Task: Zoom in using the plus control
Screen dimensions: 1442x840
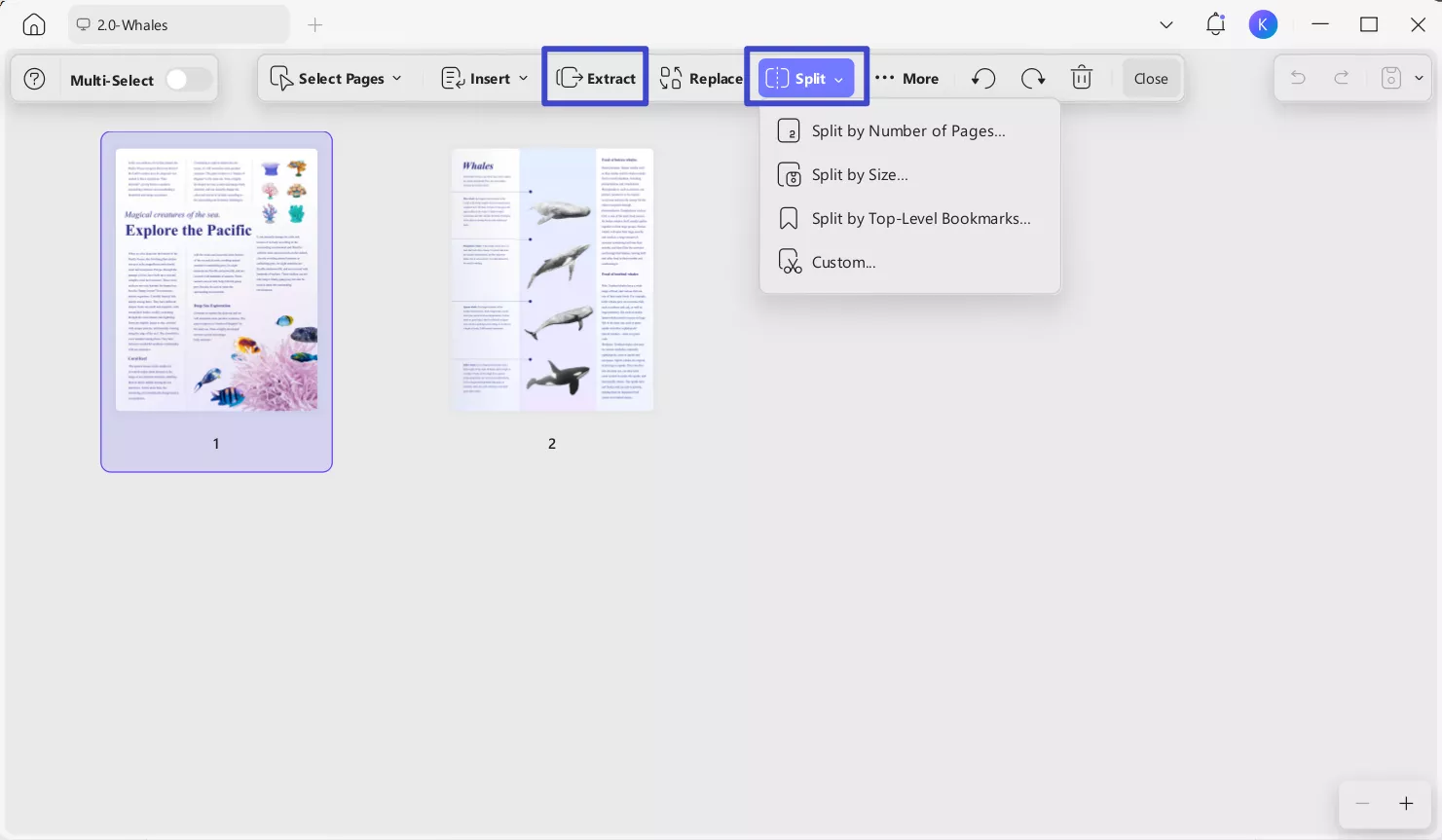Action: click(x=1406, y=804)
